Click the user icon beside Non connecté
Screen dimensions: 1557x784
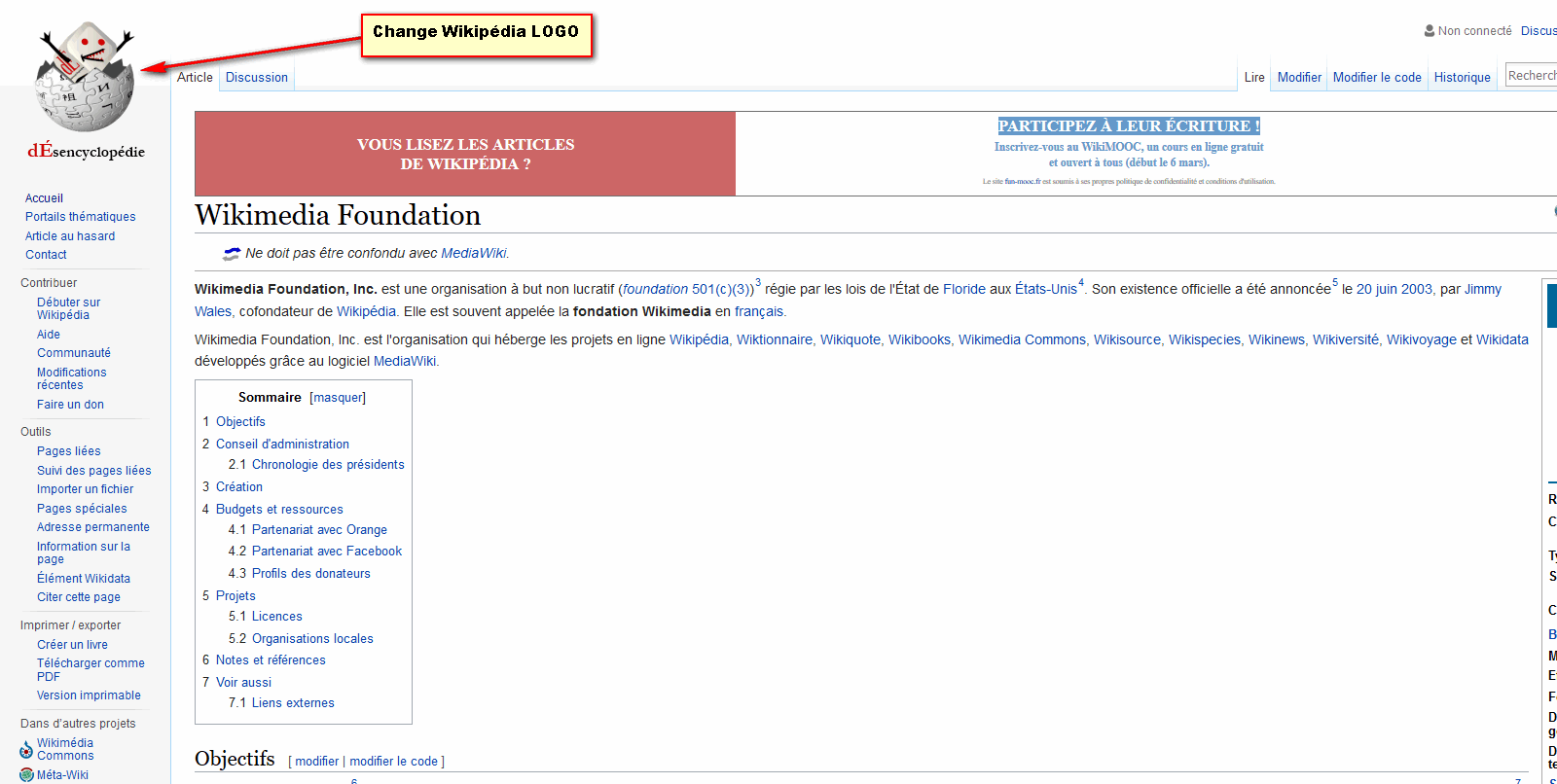[x=1430, y=31]
